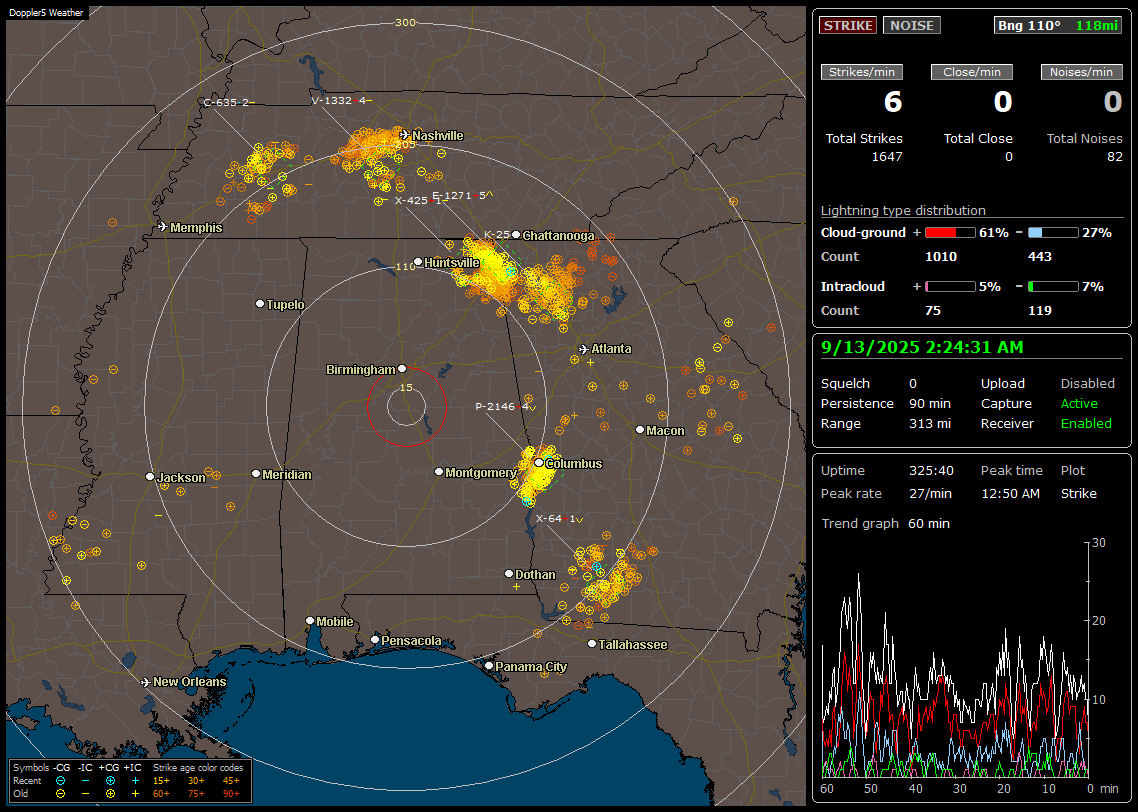Click the 300 range ring label
This screenshot has height=812, width=1138.
coord(405,22)
